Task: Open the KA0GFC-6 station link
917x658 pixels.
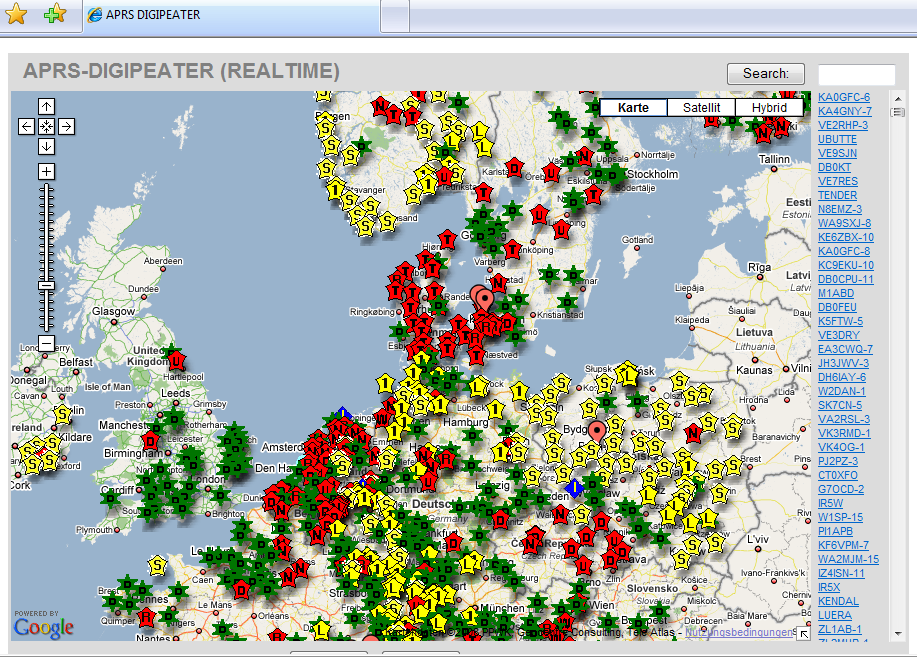Action: (x=843, y=97)
